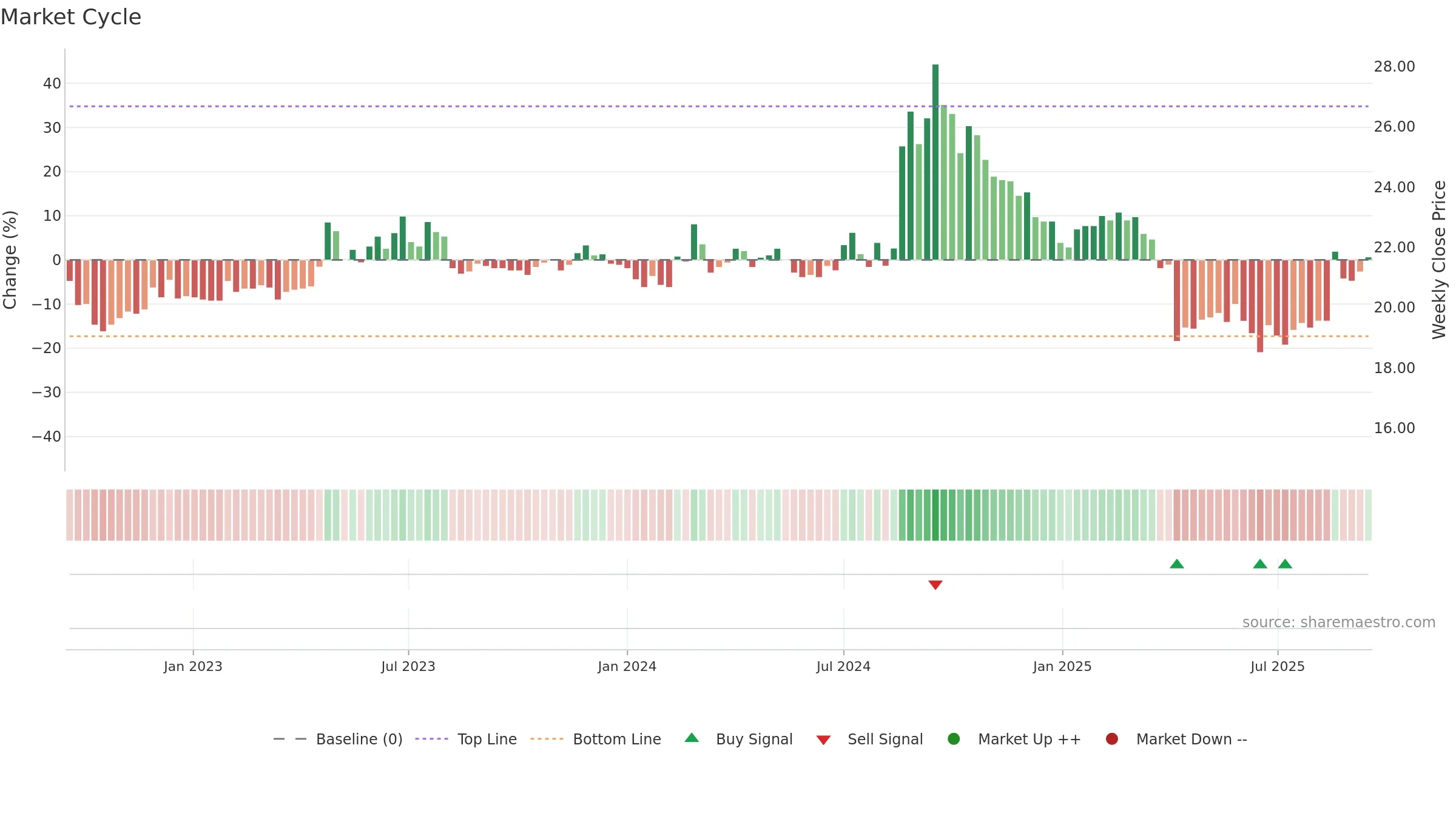This screenshot has width=1456, height=819.
Task: Click the 28.00 price axis label
Action: pos(1394,67)
